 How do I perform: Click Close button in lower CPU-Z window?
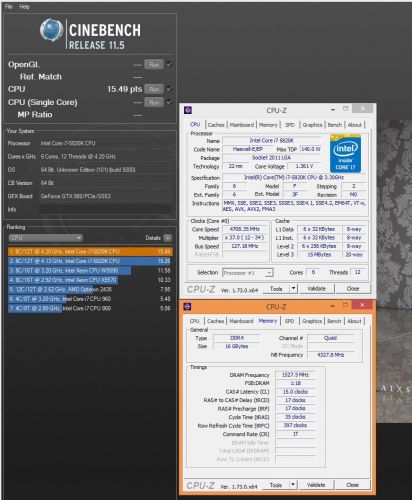click(353, 485)
